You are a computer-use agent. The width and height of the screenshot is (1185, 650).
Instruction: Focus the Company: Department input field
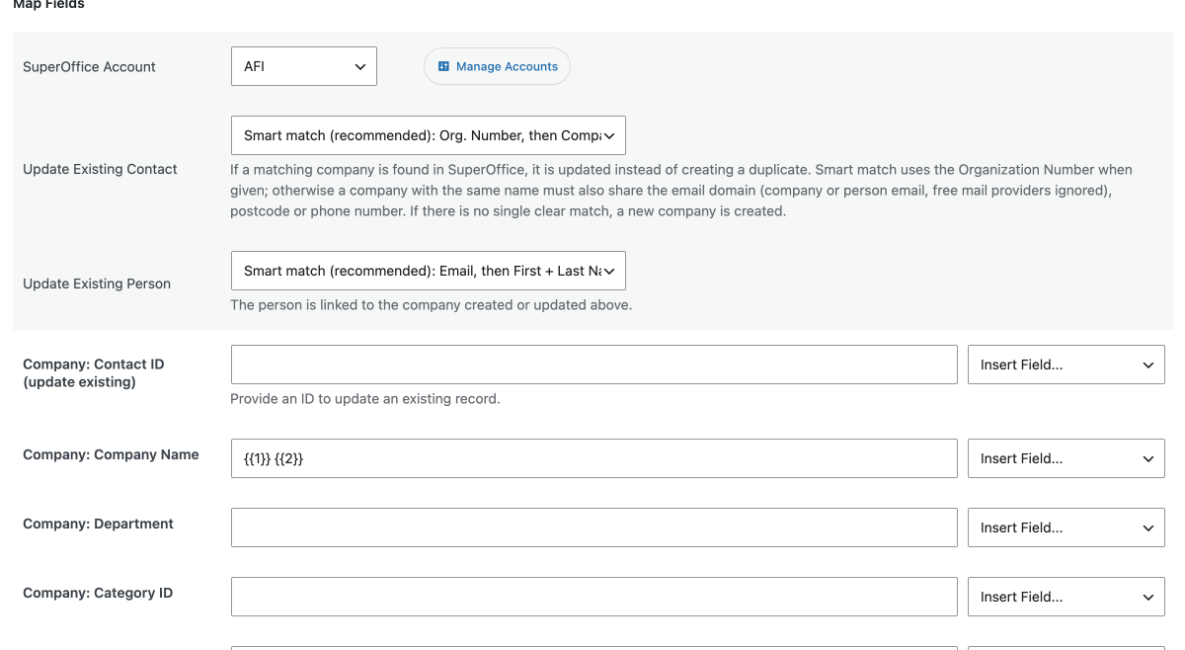click(594, 528)
